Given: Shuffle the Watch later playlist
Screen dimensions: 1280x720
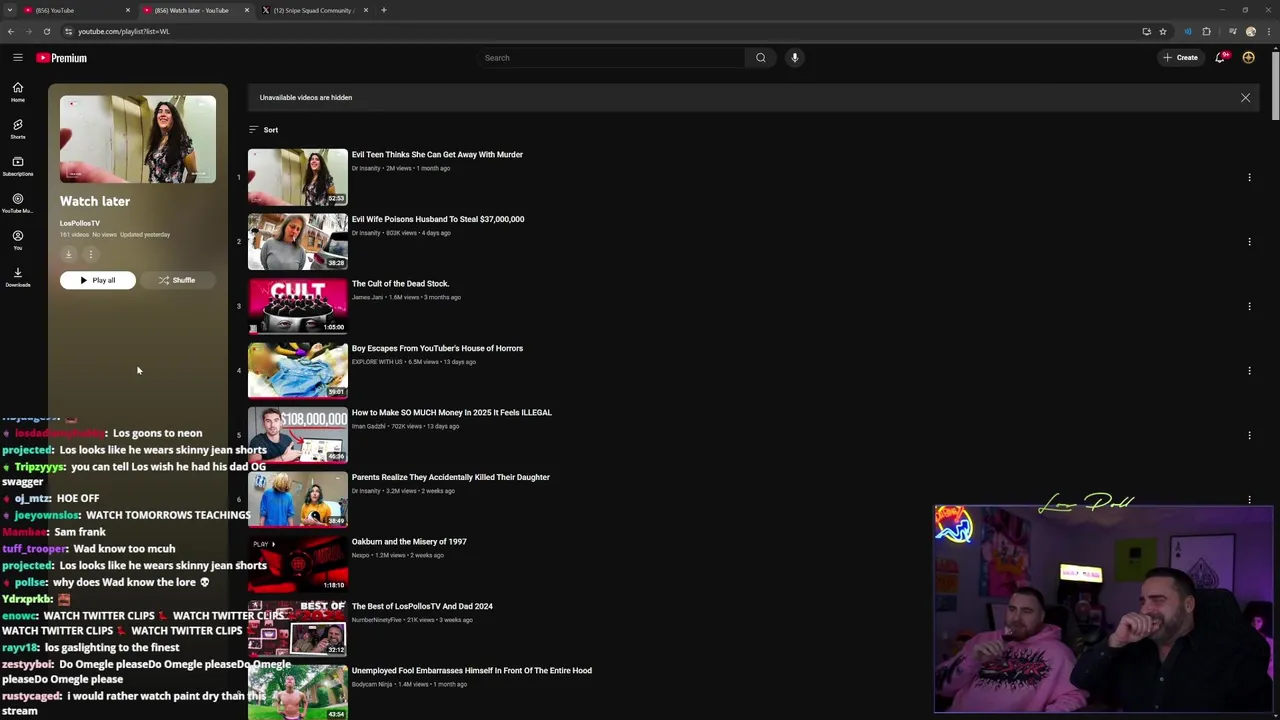Looking at the screenshot, I should (x=177, y=281).
